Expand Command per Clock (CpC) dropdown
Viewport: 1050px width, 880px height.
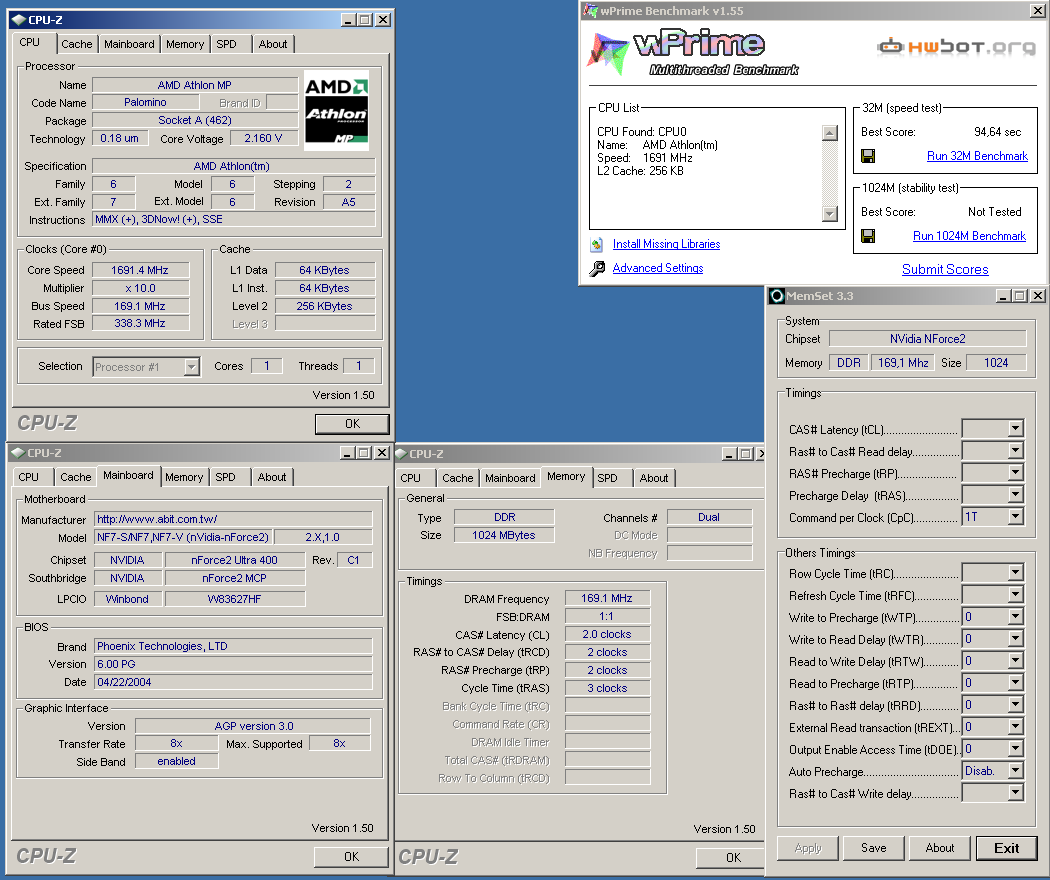point(1016,516)
